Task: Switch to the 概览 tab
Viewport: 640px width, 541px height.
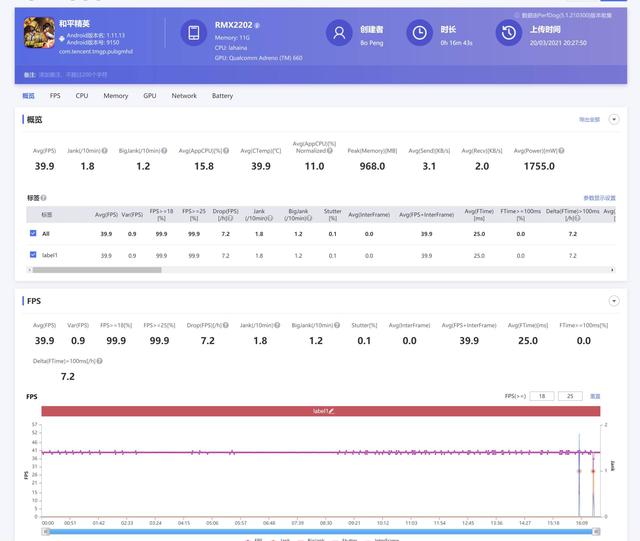Action: pos(28,96)
